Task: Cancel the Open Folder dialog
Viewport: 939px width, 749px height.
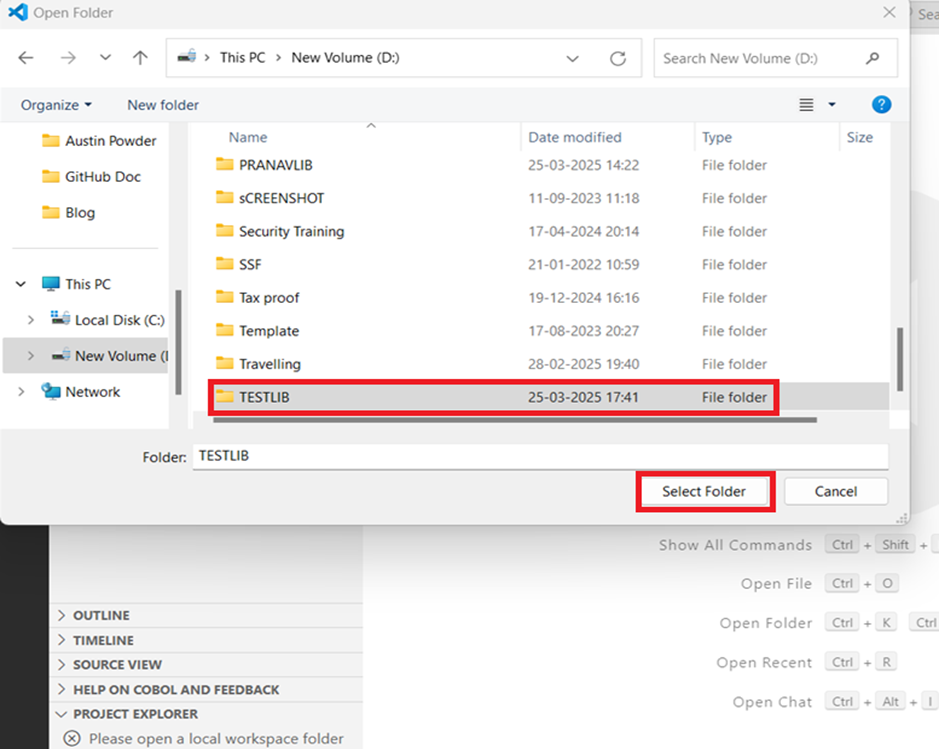Action: click(x=835, y=491)
